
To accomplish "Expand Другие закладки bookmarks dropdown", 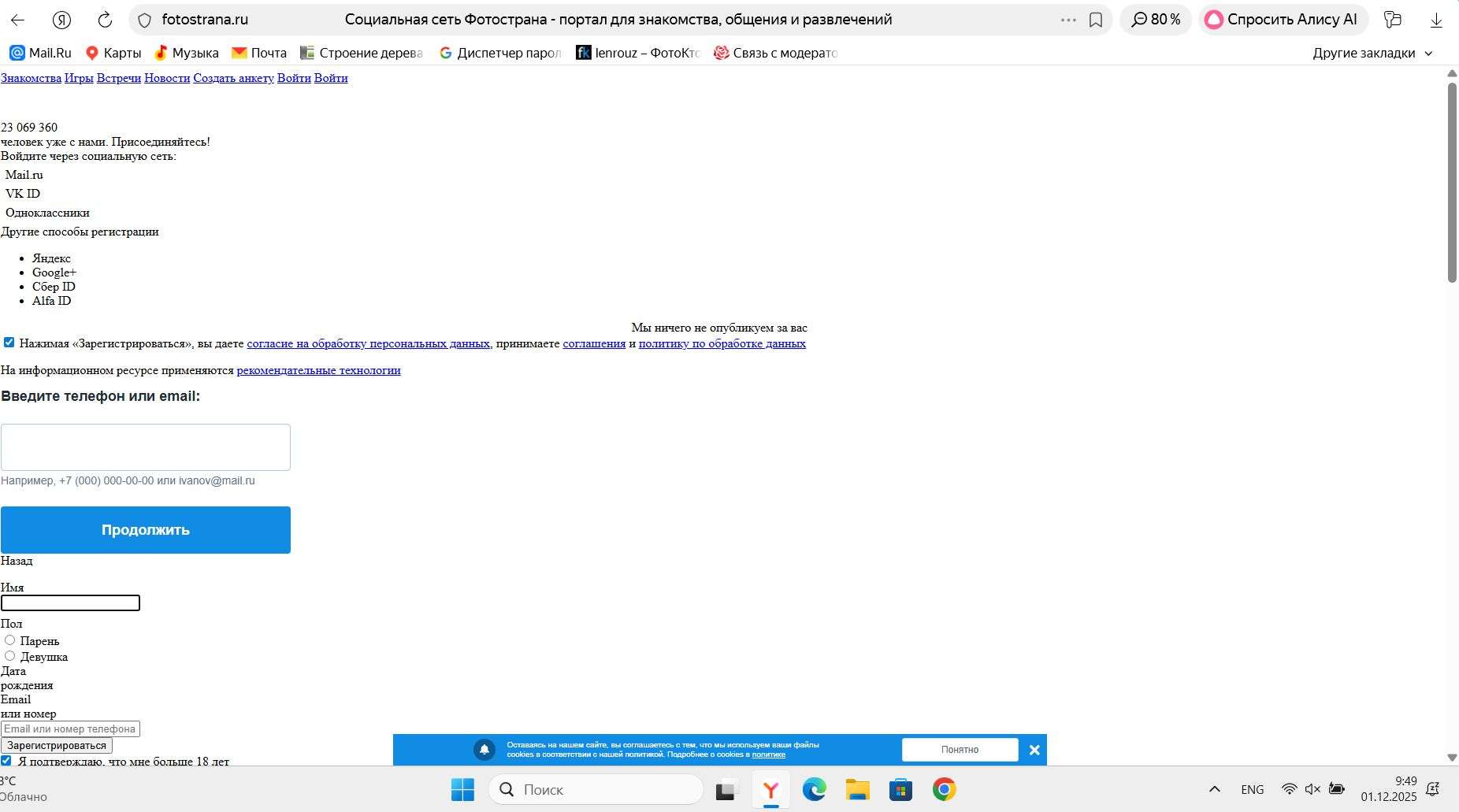I will point(1372,53).
